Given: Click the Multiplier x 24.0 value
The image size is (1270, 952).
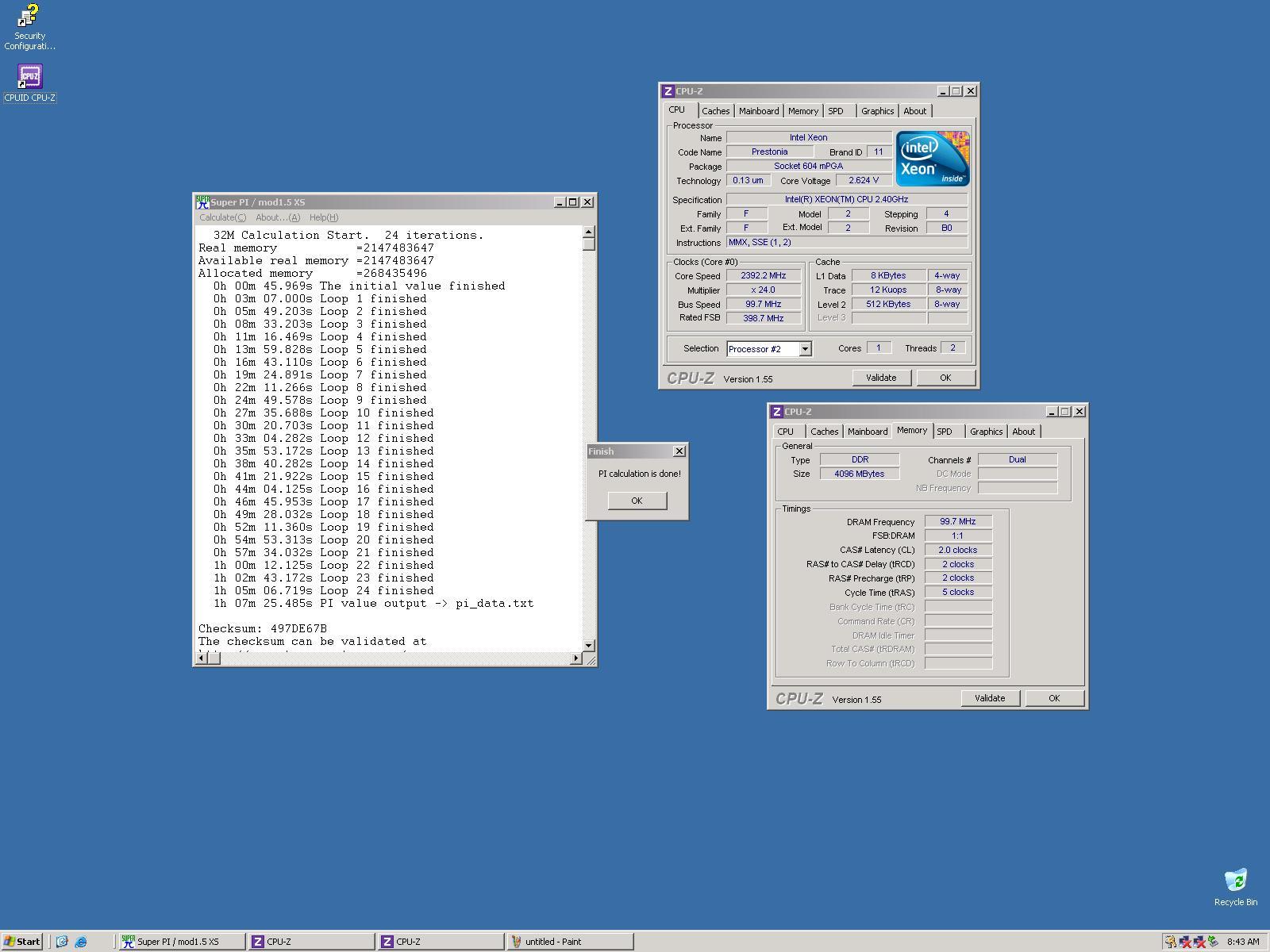Looking at the screenshot, I should point(764,290).
